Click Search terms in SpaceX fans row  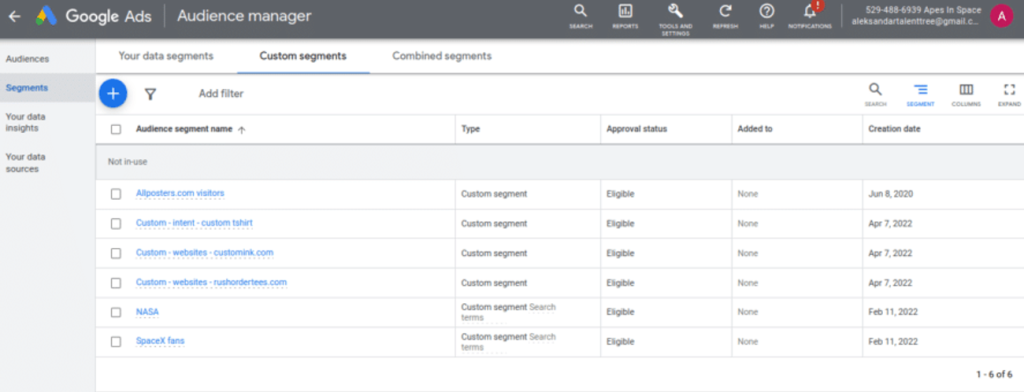pyautogui.click(x=508, y=342)
